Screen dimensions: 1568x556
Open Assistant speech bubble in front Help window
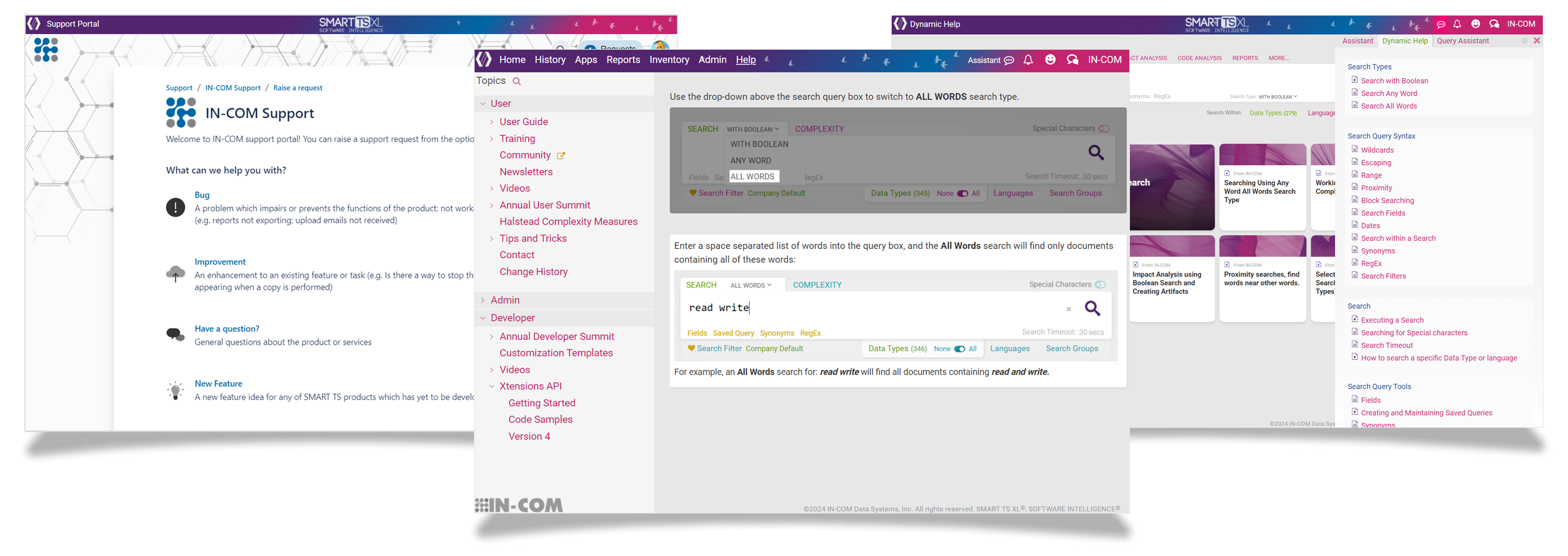click(1008, 60)
